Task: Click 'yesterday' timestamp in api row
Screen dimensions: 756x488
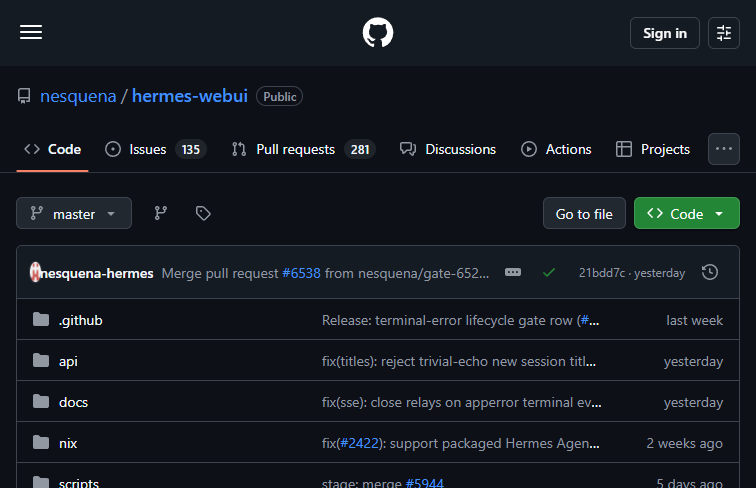Action: (x=693, y=362)
